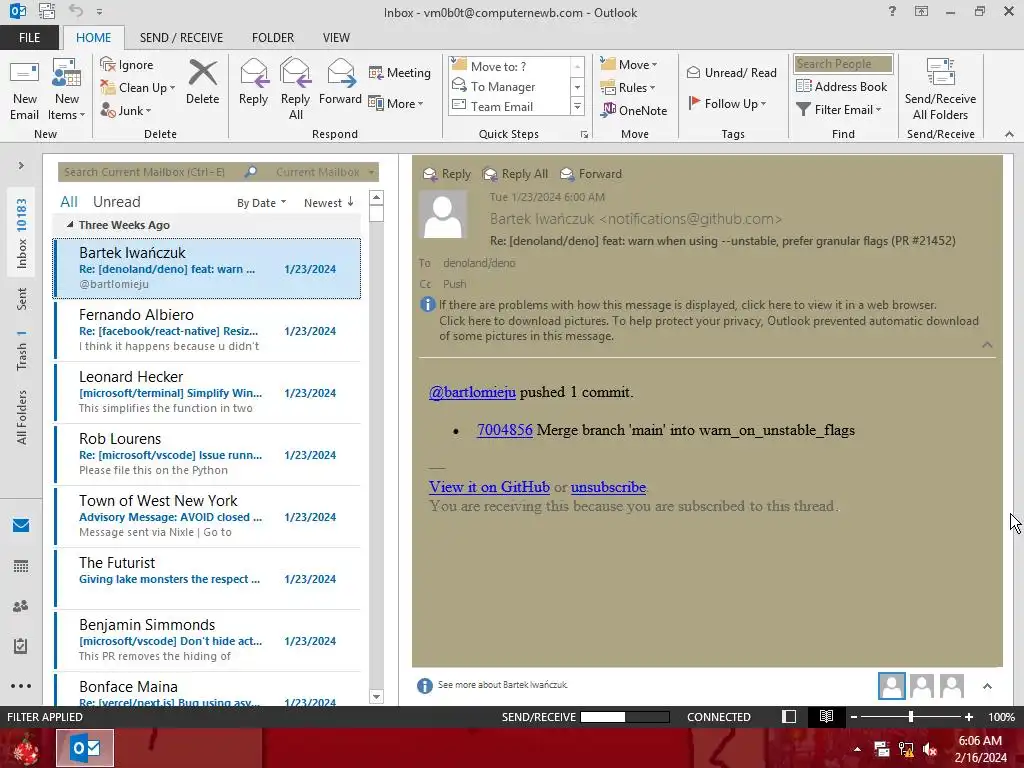1024x768 pixels.
Task: Click Send/Receive All Folders
Action: (x=940, y=89)
